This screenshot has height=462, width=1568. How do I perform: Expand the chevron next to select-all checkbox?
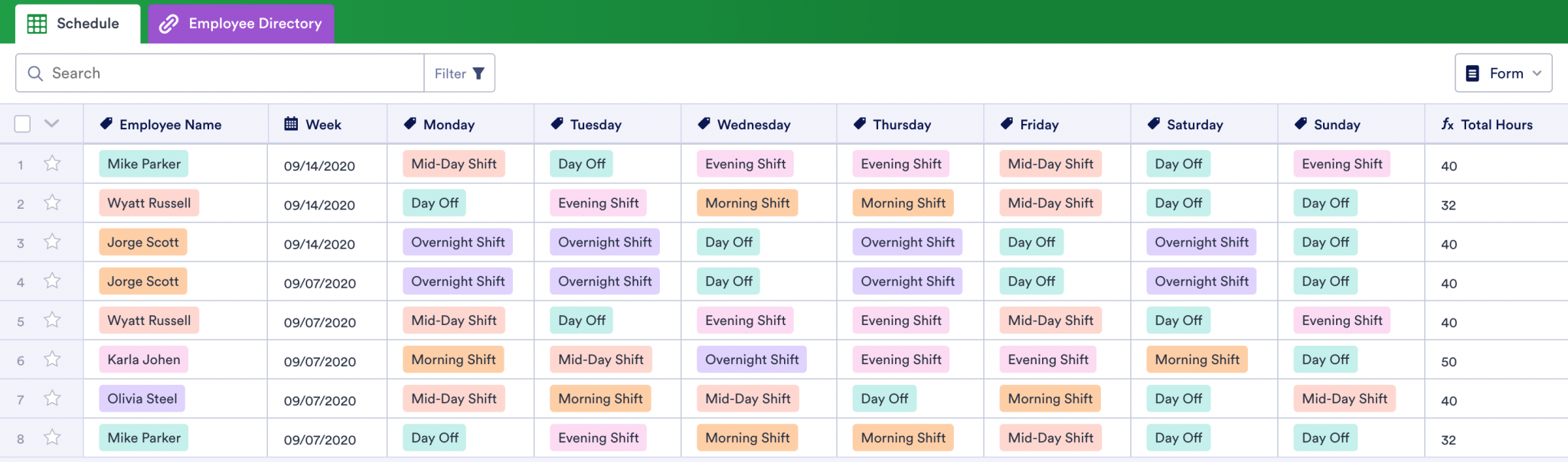click(51, 123)
